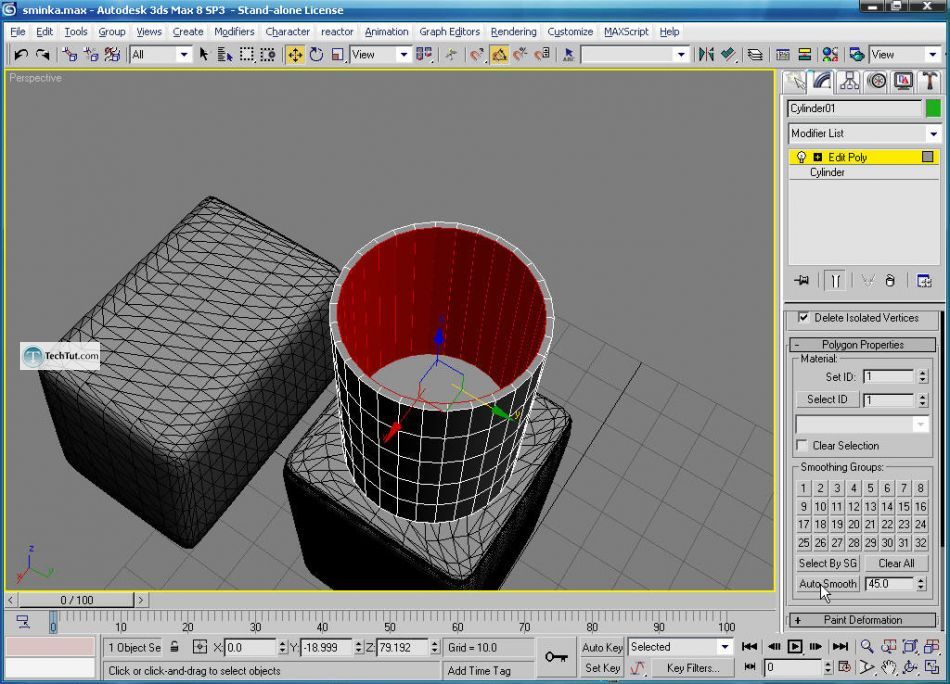Toggle Delete Isolated Vertices checkbox
The image size is (950, 684).
[x=803, y=317]
